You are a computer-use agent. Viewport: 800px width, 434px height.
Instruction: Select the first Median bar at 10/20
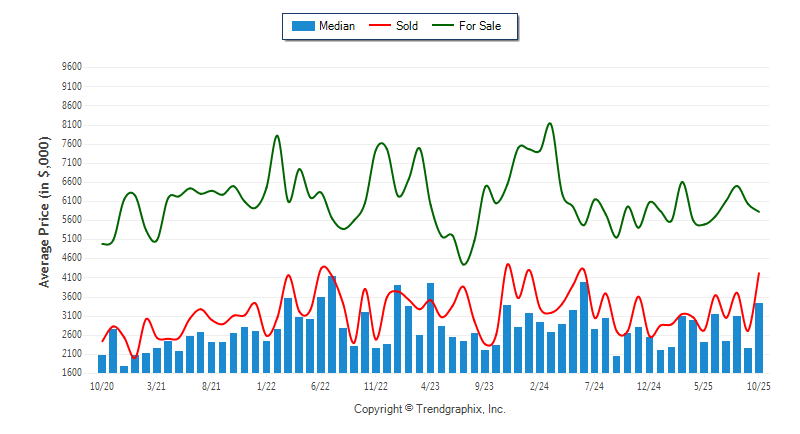point(102,363)
